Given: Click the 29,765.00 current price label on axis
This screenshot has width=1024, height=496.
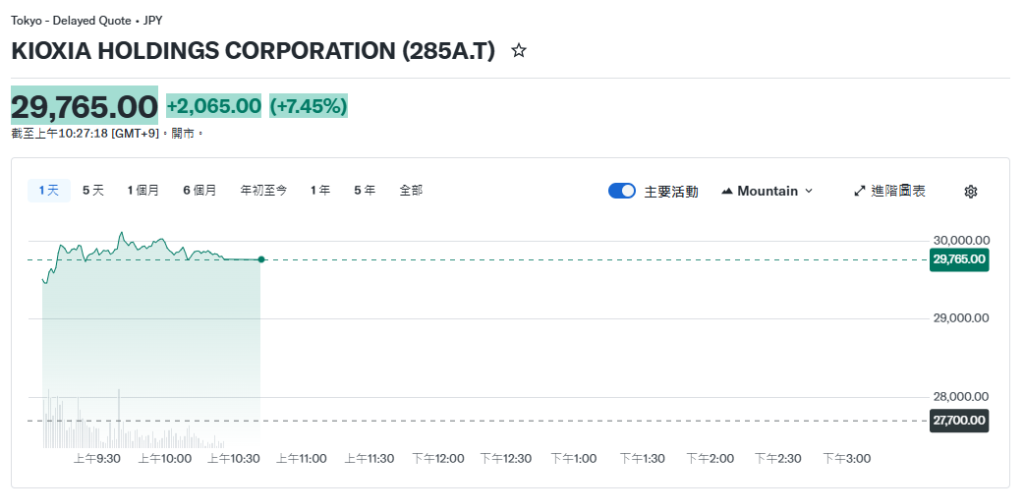Looking at the screenshot, I should pos(959,260).
